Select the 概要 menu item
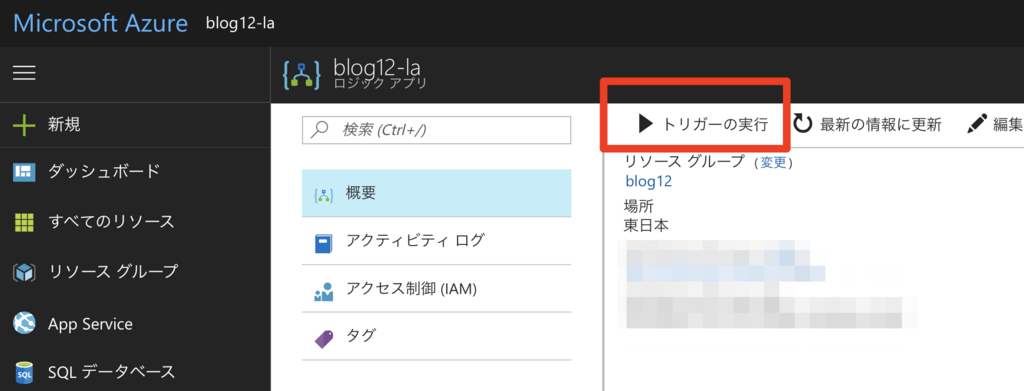 pyautogui.click(x=436, y=193)
